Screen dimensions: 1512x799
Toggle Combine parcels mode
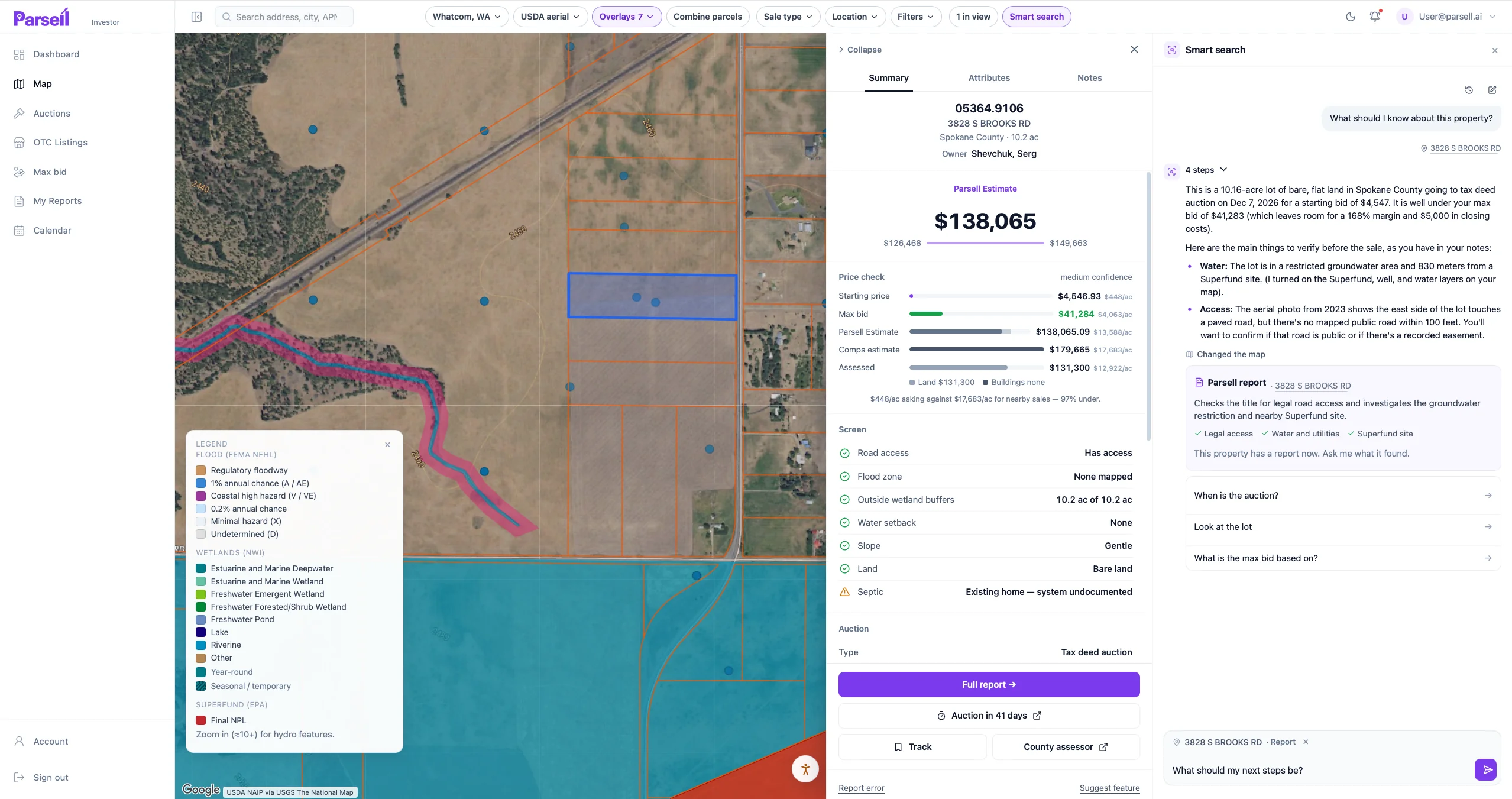point(707,17)
